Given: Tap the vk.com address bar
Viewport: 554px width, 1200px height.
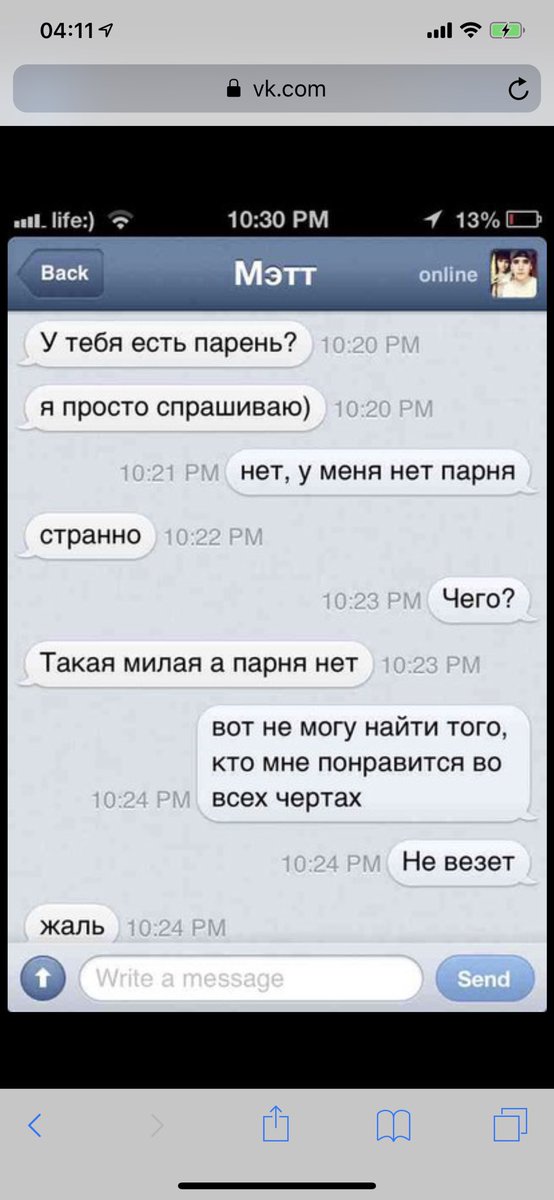Looking at the screenshot, I should click(x=277, y=89).
